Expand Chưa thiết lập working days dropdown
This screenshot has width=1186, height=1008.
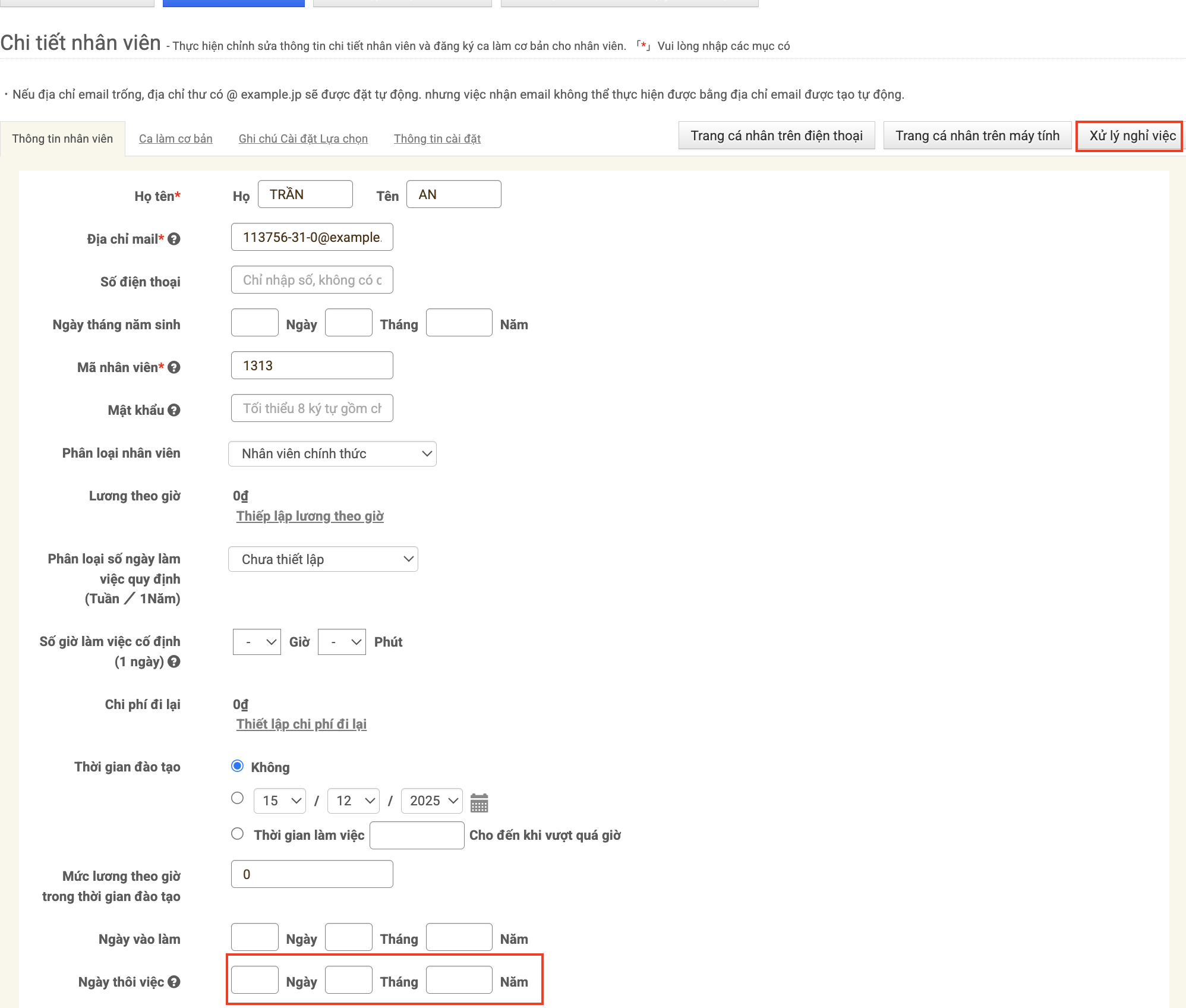tap(323, 559)
